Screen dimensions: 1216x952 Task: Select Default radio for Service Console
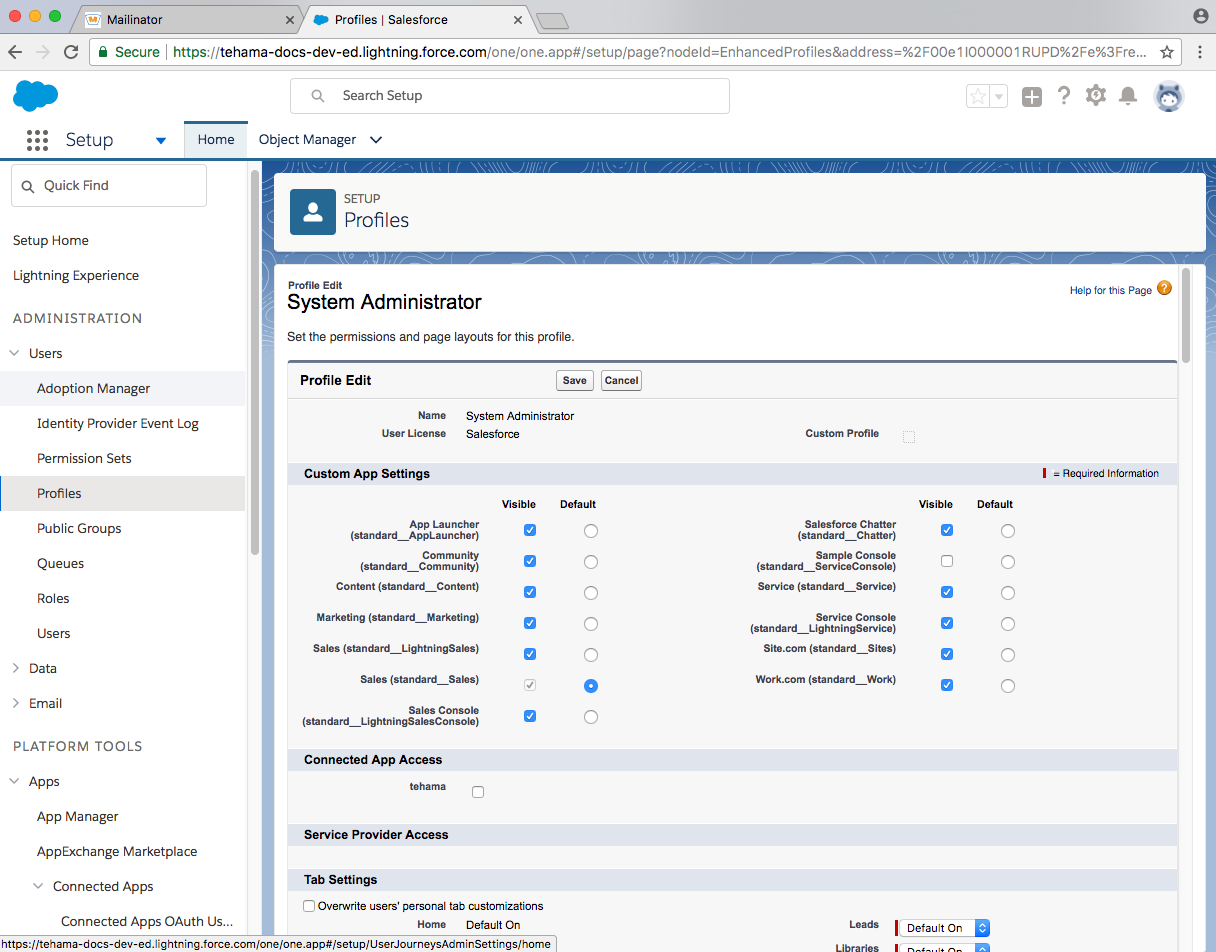click(x=1008, y=624)
